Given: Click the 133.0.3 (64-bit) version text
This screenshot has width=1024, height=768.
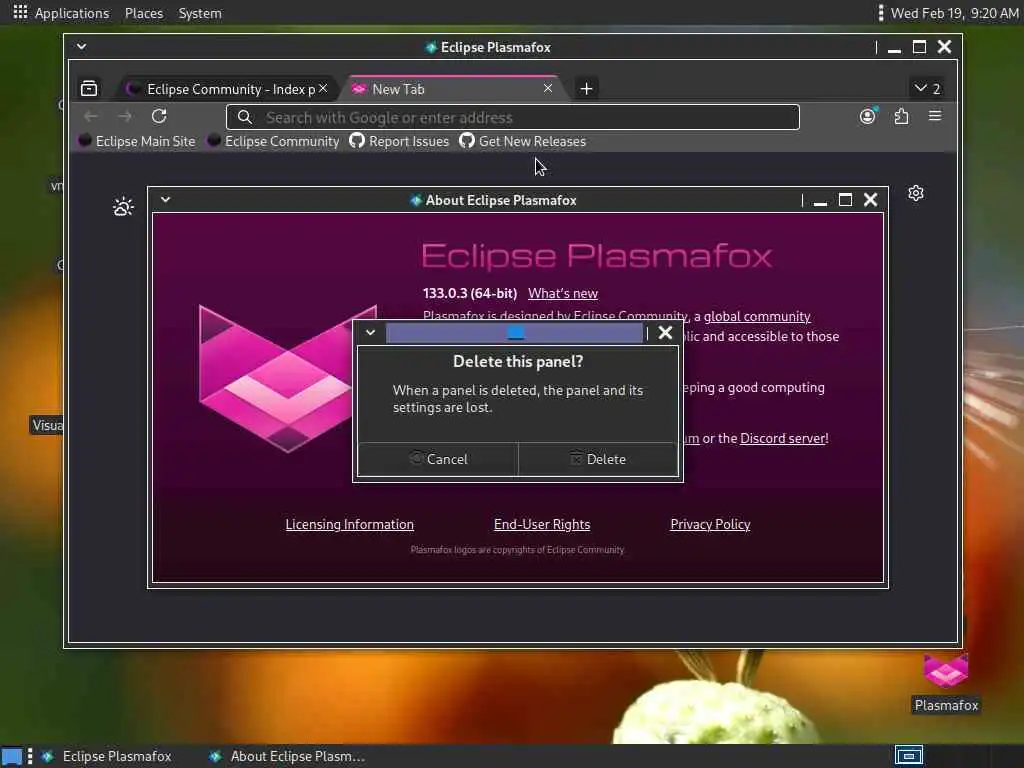Looking at the screenshot, I should (470, 293).
